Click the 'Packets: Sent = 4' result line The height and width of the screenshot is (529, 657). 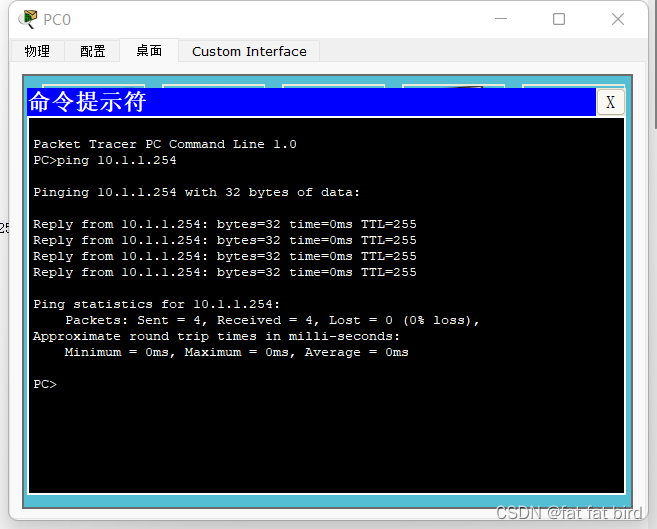272,320
